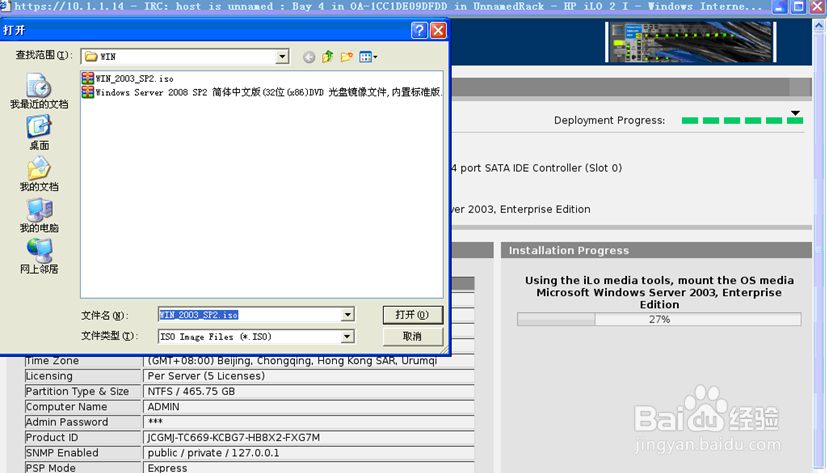Click the Cancel (取消) button
827x473 pixels.
[412, 336]
